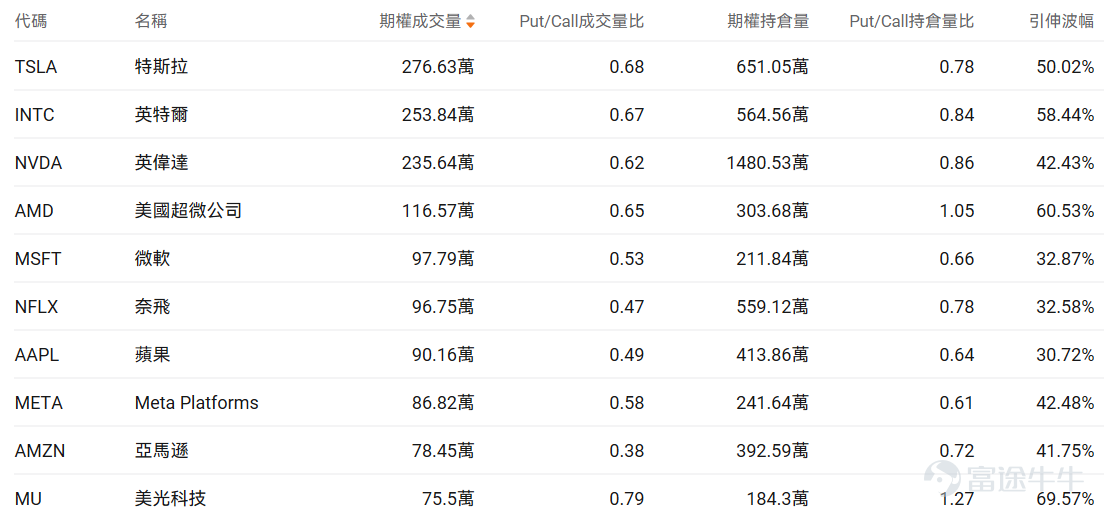Click AMD open interest 303.68萬
The height and width of the screenshot is (515, 1104).
tap(773, 211)
